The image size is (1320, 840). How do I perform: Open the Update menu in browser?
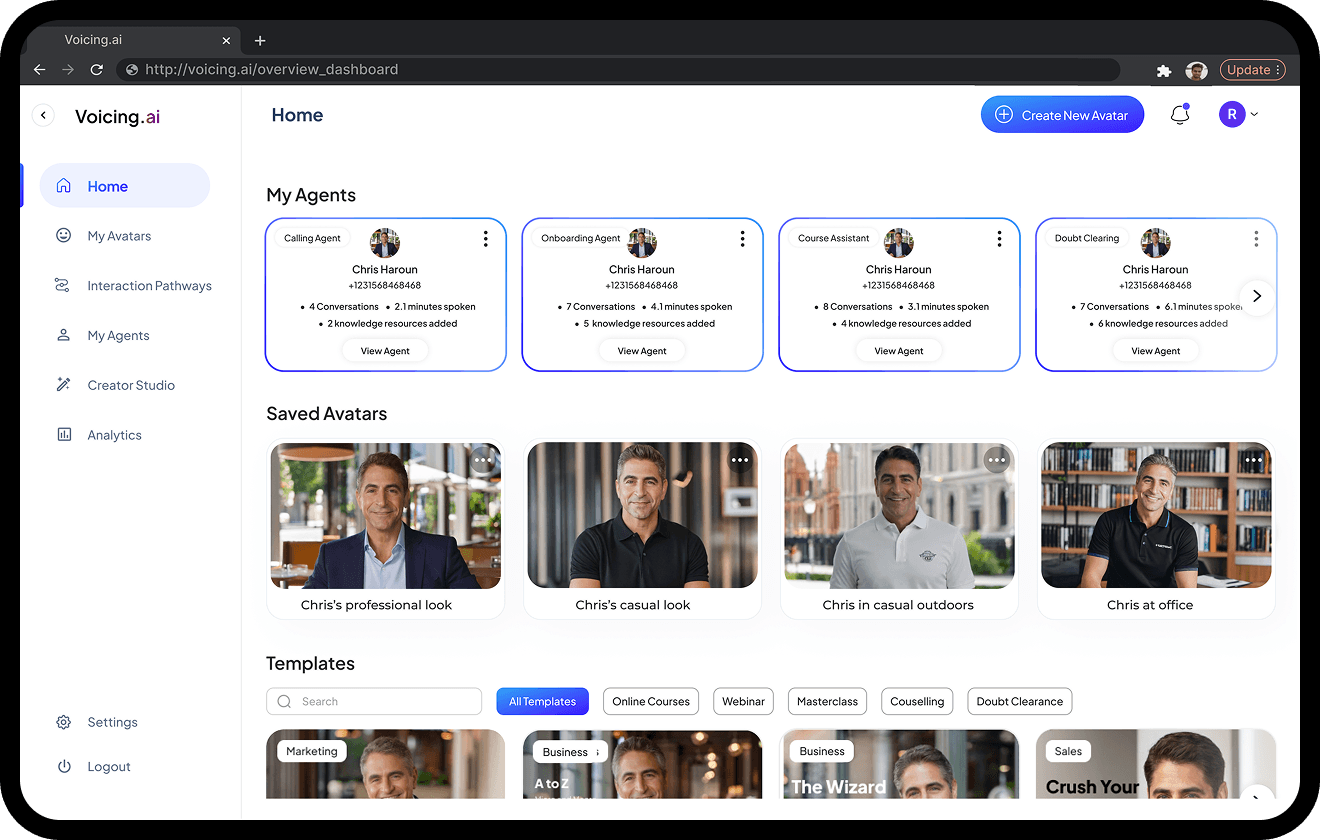1252,70
